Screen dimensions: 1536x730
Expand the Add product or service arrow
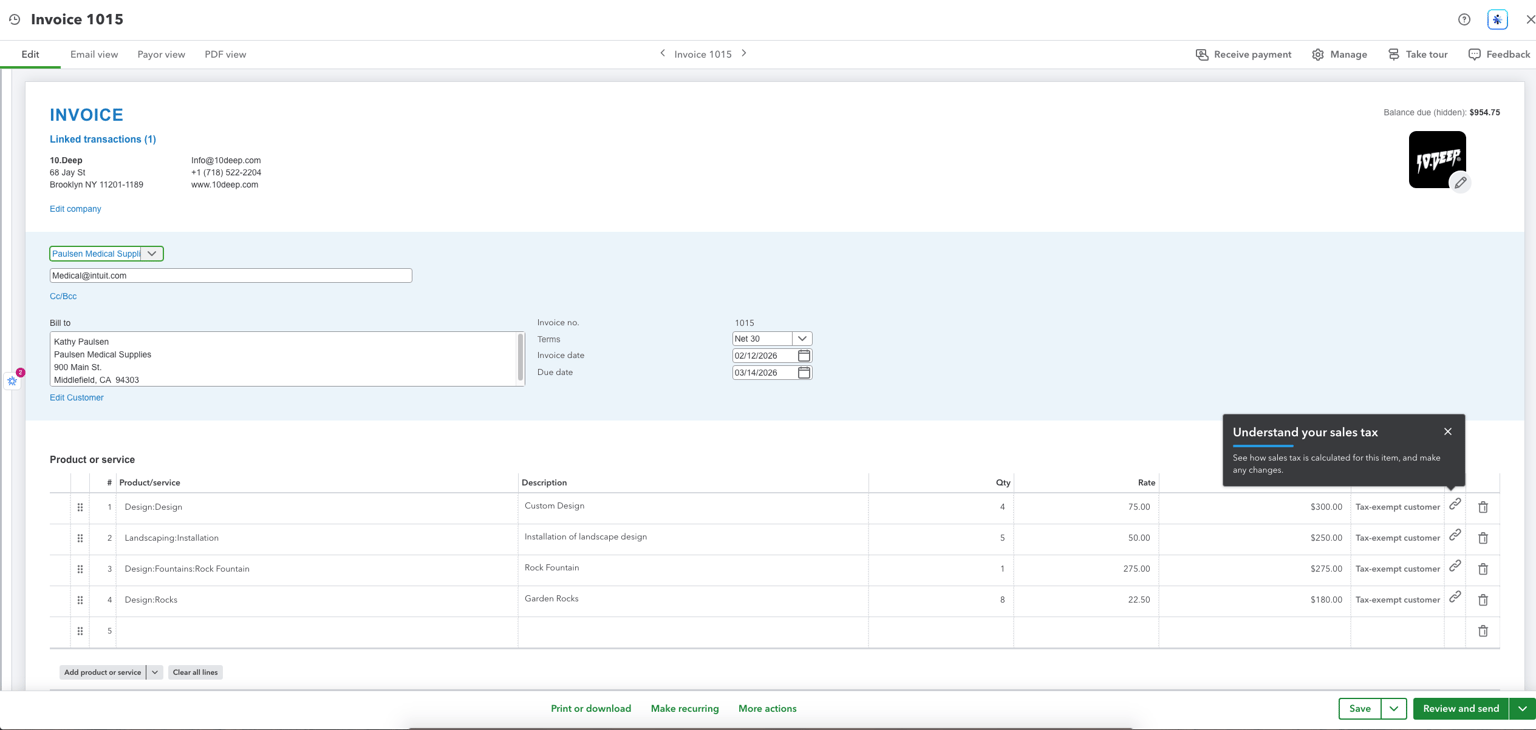pos(155,672)
